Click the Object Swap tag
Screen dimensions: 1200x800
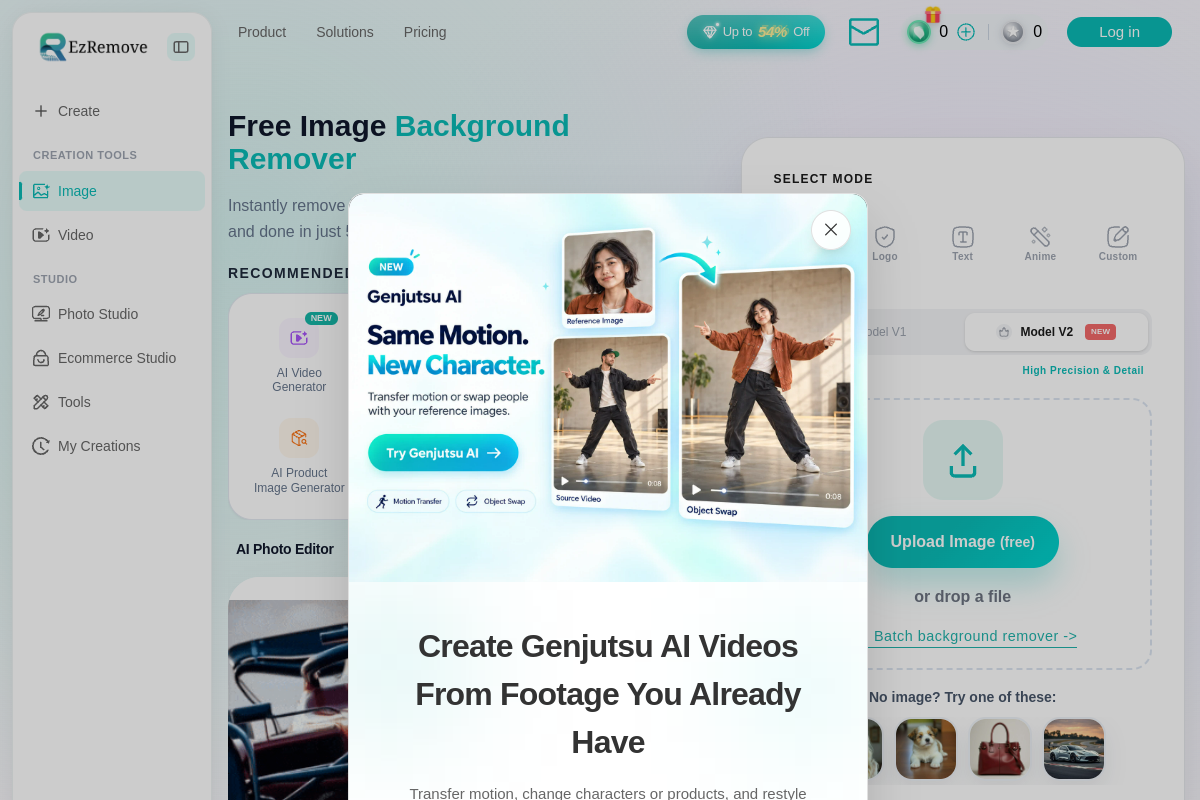(495, 501)
